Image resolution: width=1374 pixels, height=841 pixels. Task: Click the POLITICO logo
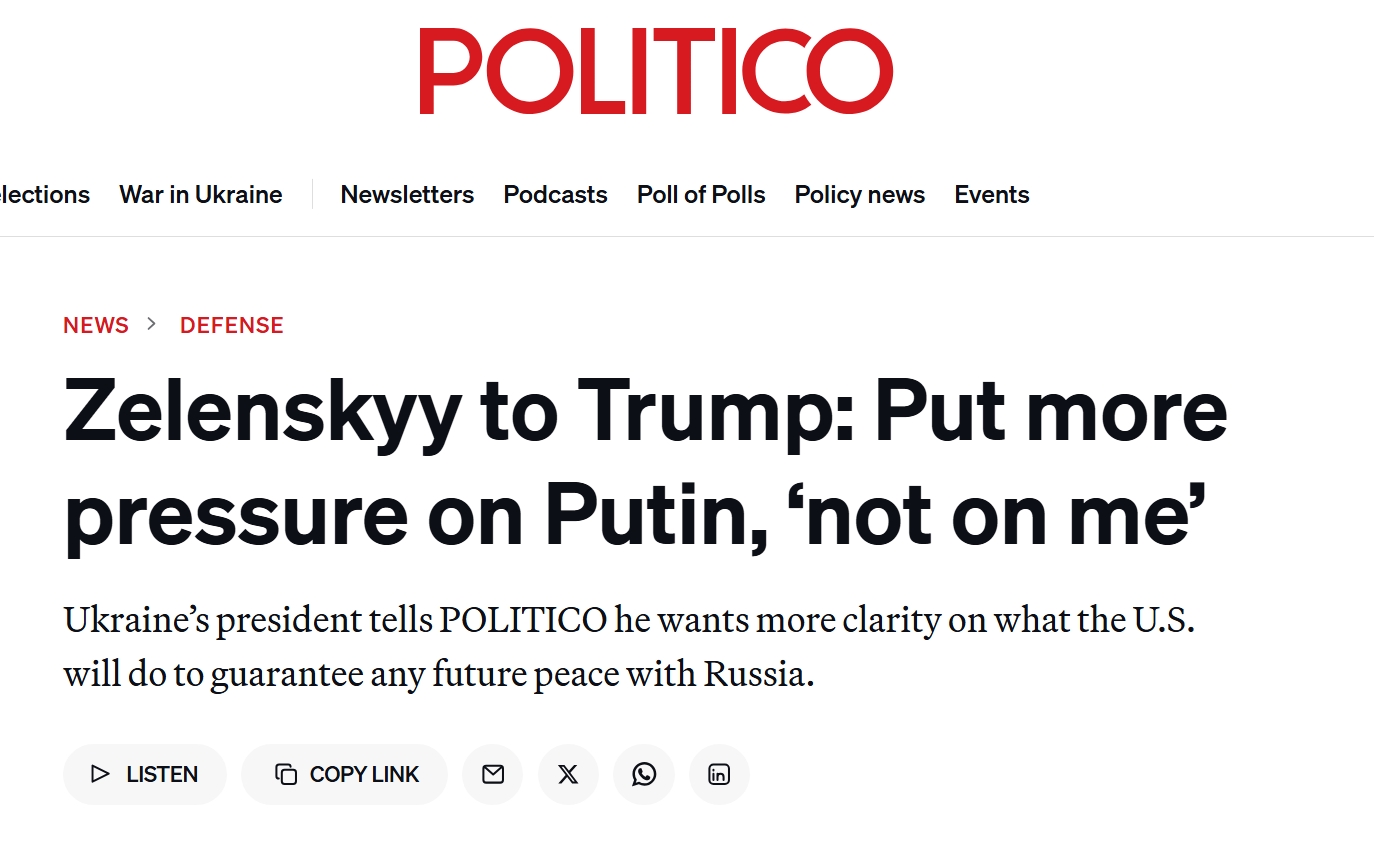pos(656,71)
